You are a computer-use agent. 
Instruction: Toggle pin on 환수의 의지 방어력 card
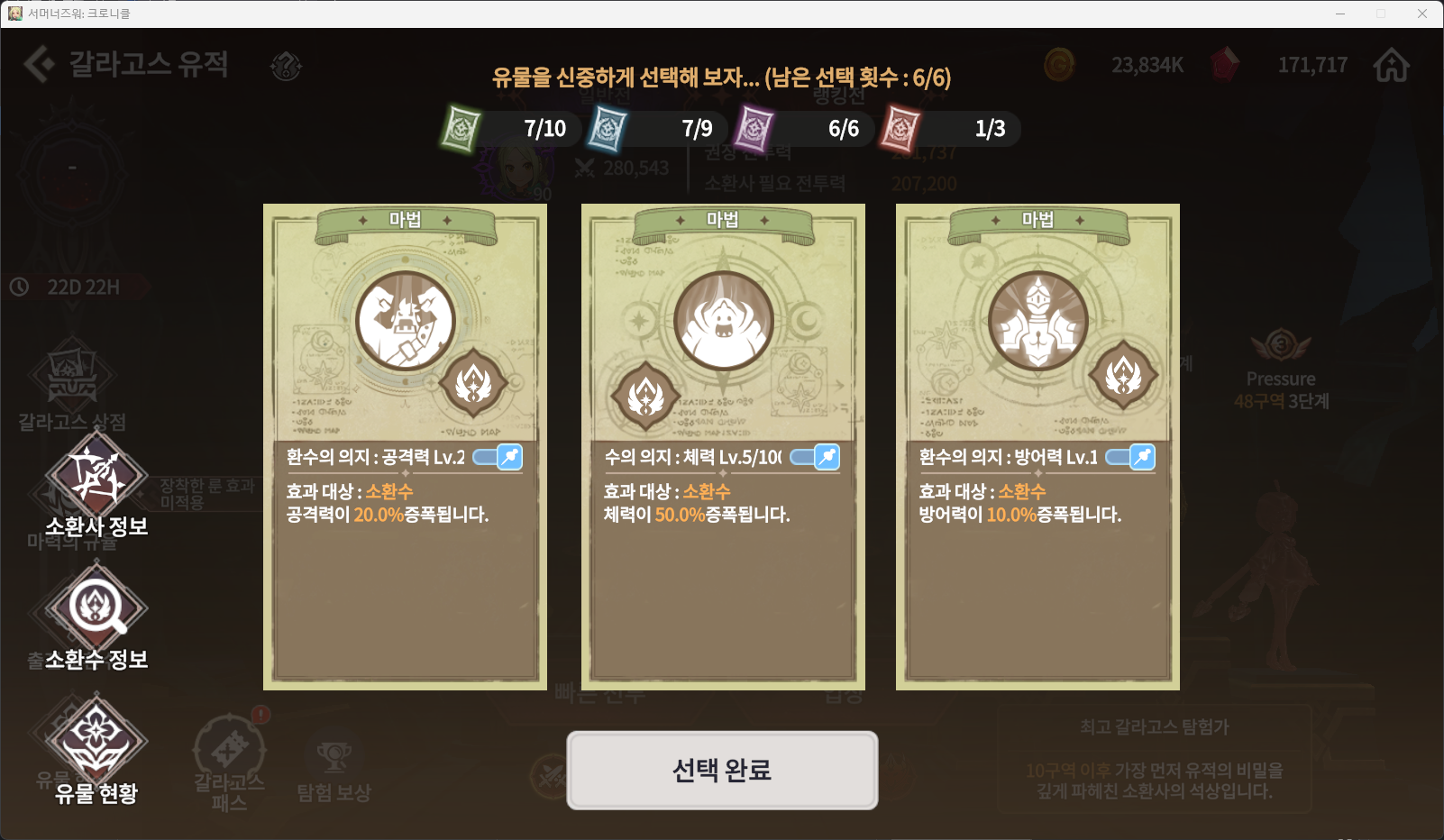coord(1131,457)
